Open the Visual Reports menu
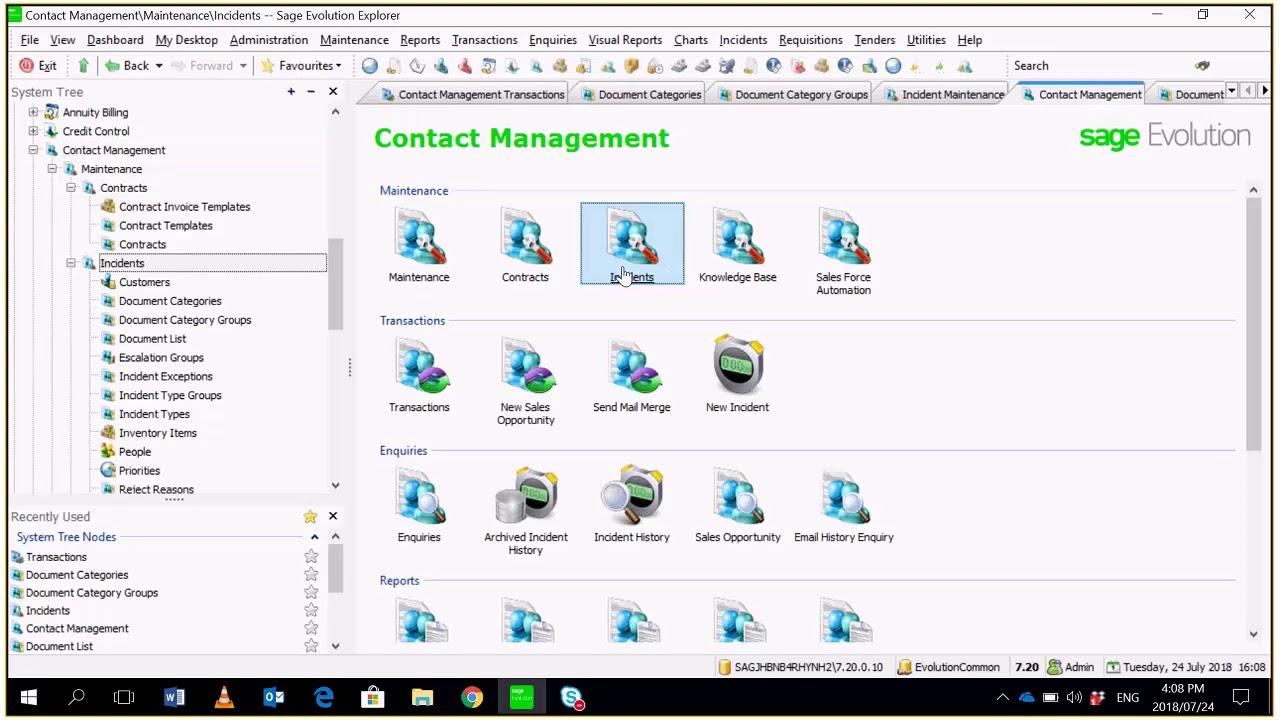Viewport: 1280px width, 720px height. (x=625, y=40)
